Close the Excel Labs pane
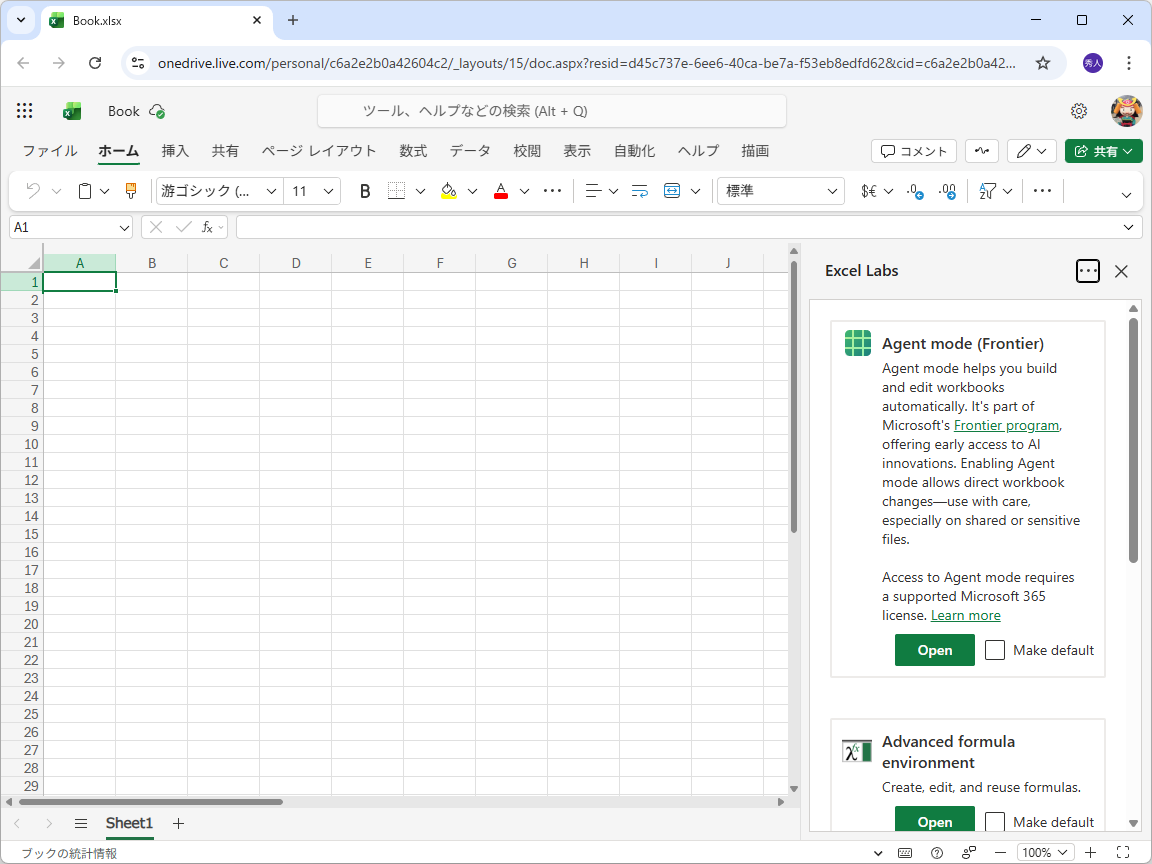This screenshot has width=1152, height=864. tap(1121, 271)
